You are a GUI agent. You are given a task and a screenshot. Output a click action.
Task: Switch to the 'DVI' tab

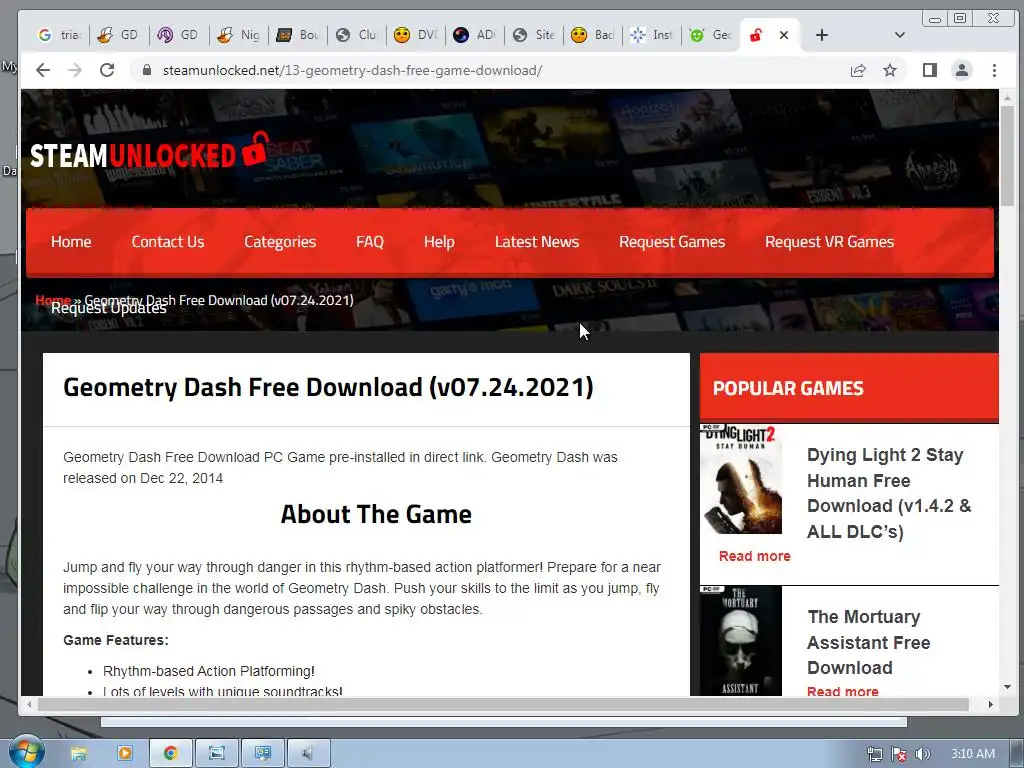[416, 35]
